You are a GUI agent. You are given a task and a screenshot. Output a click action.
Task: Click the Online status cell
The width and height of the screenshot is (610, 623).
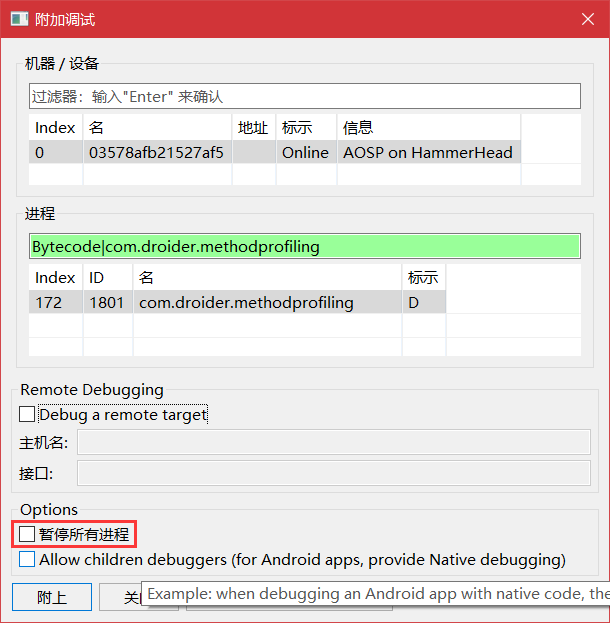pyautogui.click(x=306, y=152)
